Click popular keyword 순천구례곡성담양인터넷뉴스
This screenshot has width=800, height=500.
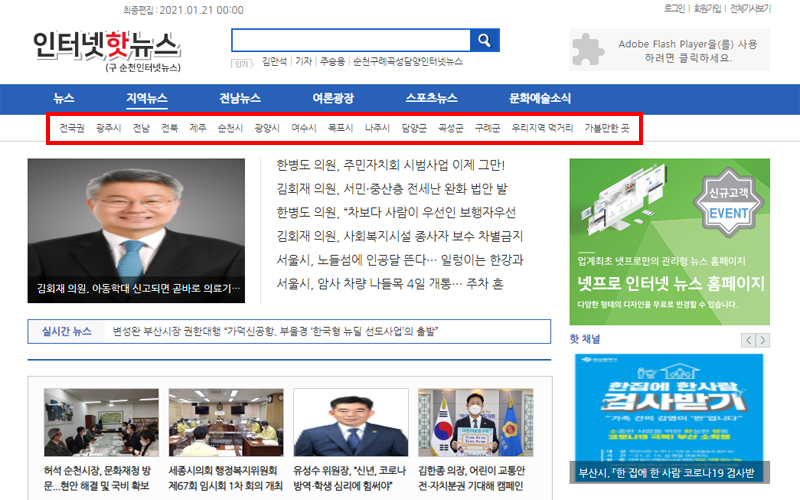click(408, 62)
